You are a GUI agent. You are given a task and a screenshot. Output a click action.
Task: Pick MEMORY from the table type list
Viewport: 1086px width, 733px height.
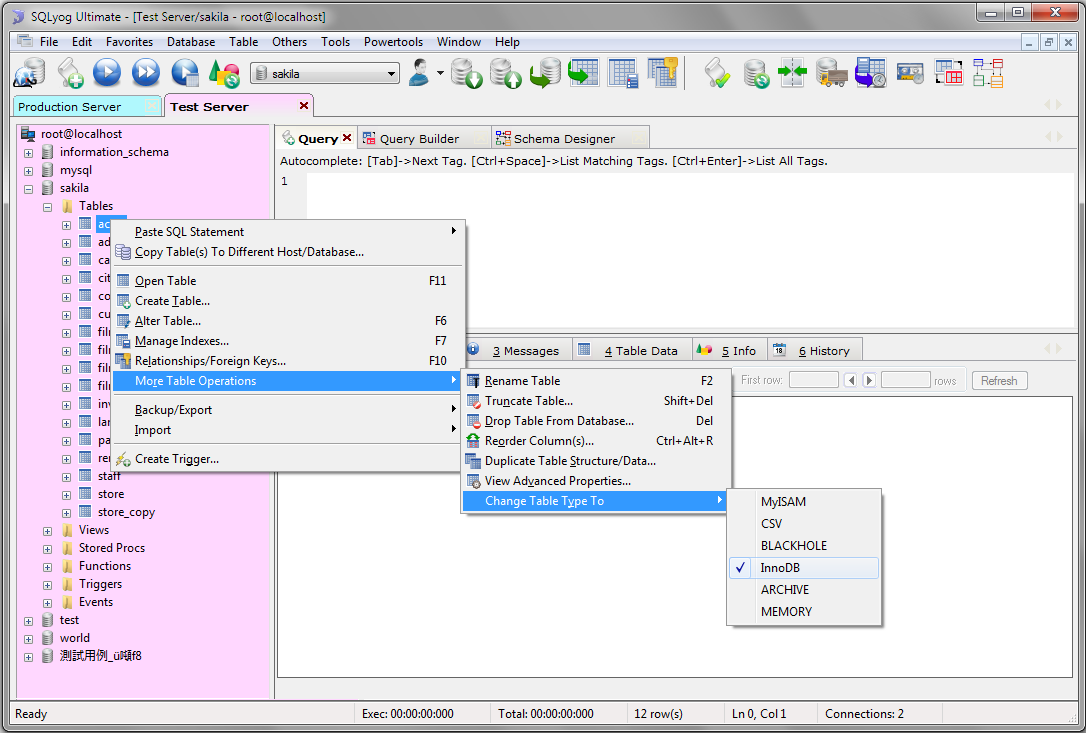click(x=786, y=612)
